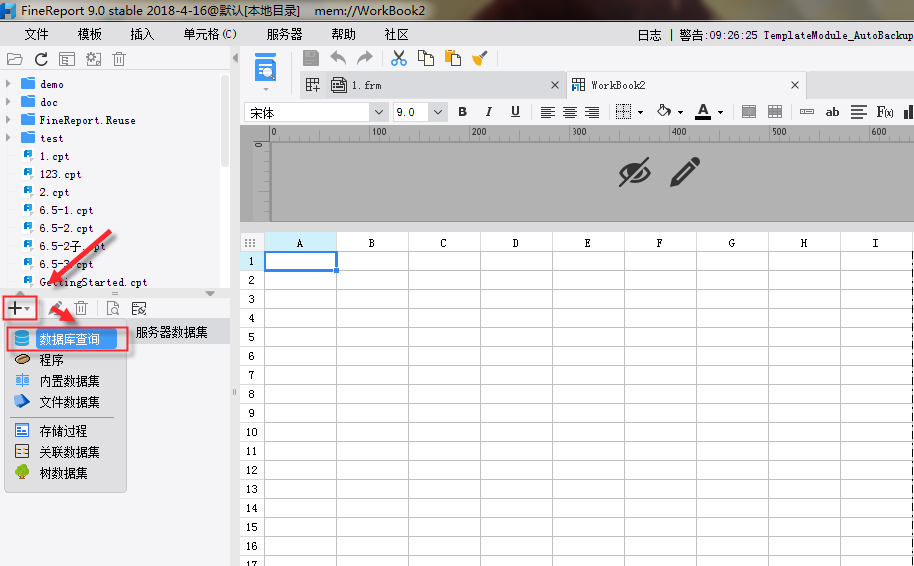Click the 日志 log link
This screenshot has height=566, width=914.
649,36
